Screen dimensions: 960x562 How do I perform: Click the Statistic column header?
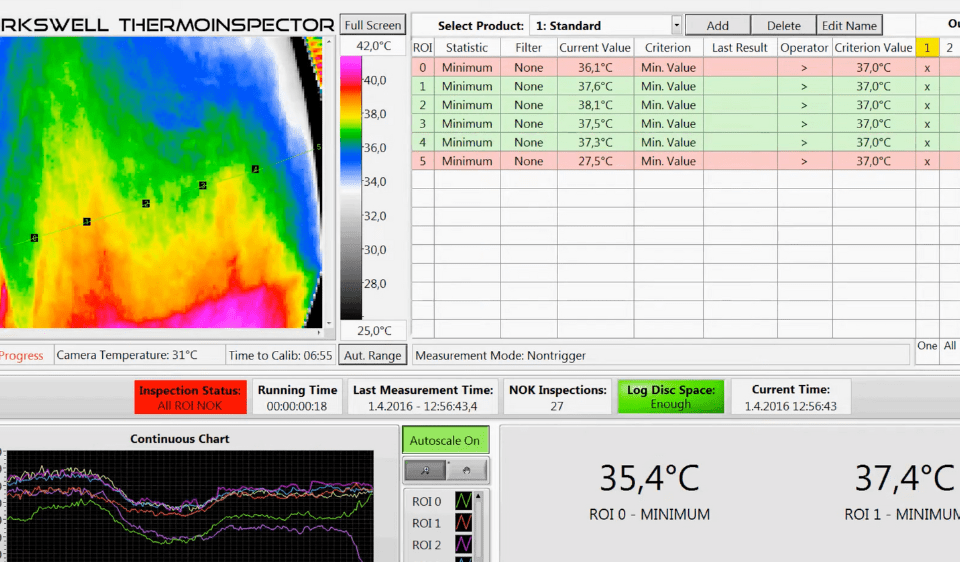467,48
